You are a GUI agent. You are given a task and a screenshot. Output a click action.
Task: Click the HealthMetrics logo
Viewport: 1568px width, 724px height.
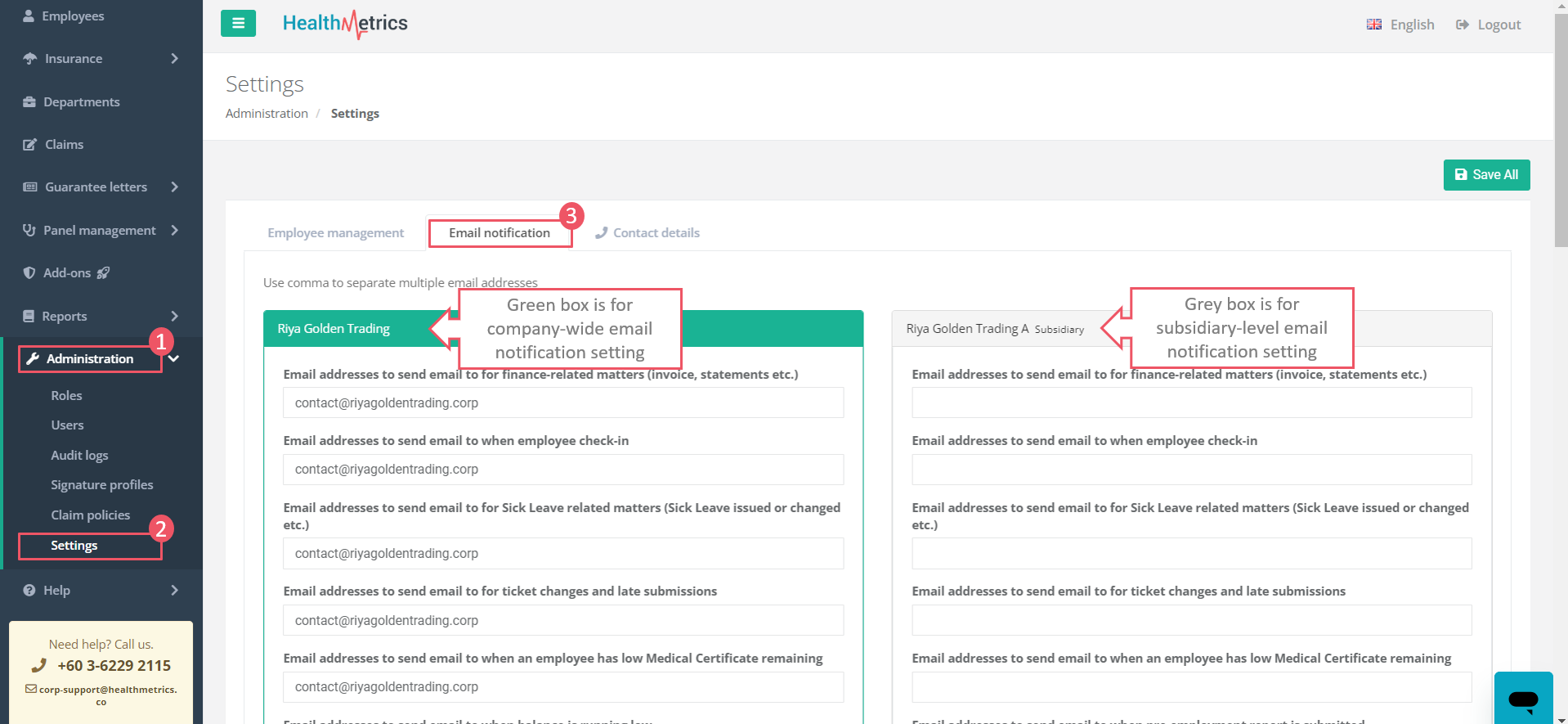click(345, 24)
